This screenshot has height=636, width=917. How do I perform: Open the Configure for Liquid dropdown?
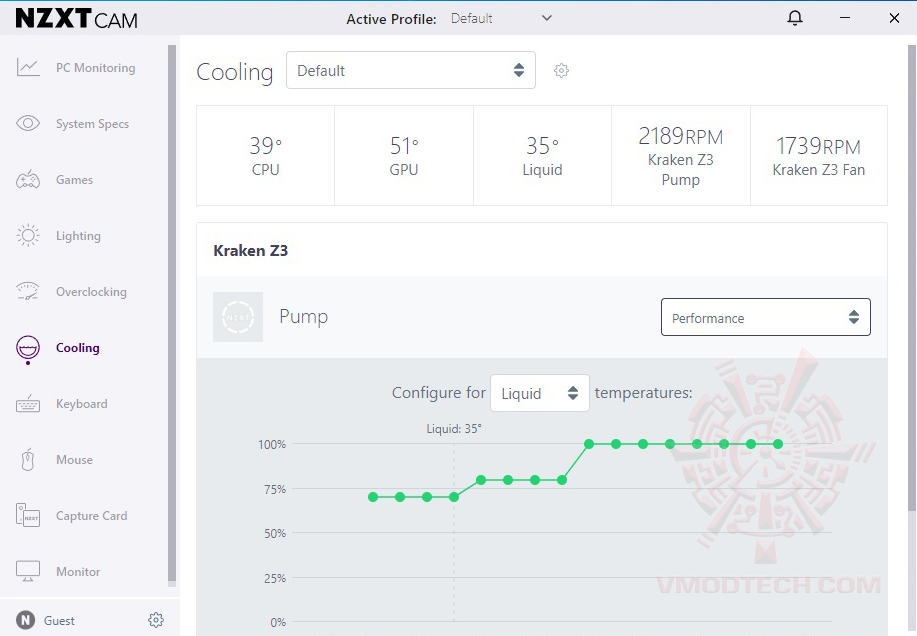pyautogui.click(x=539, y=393)
